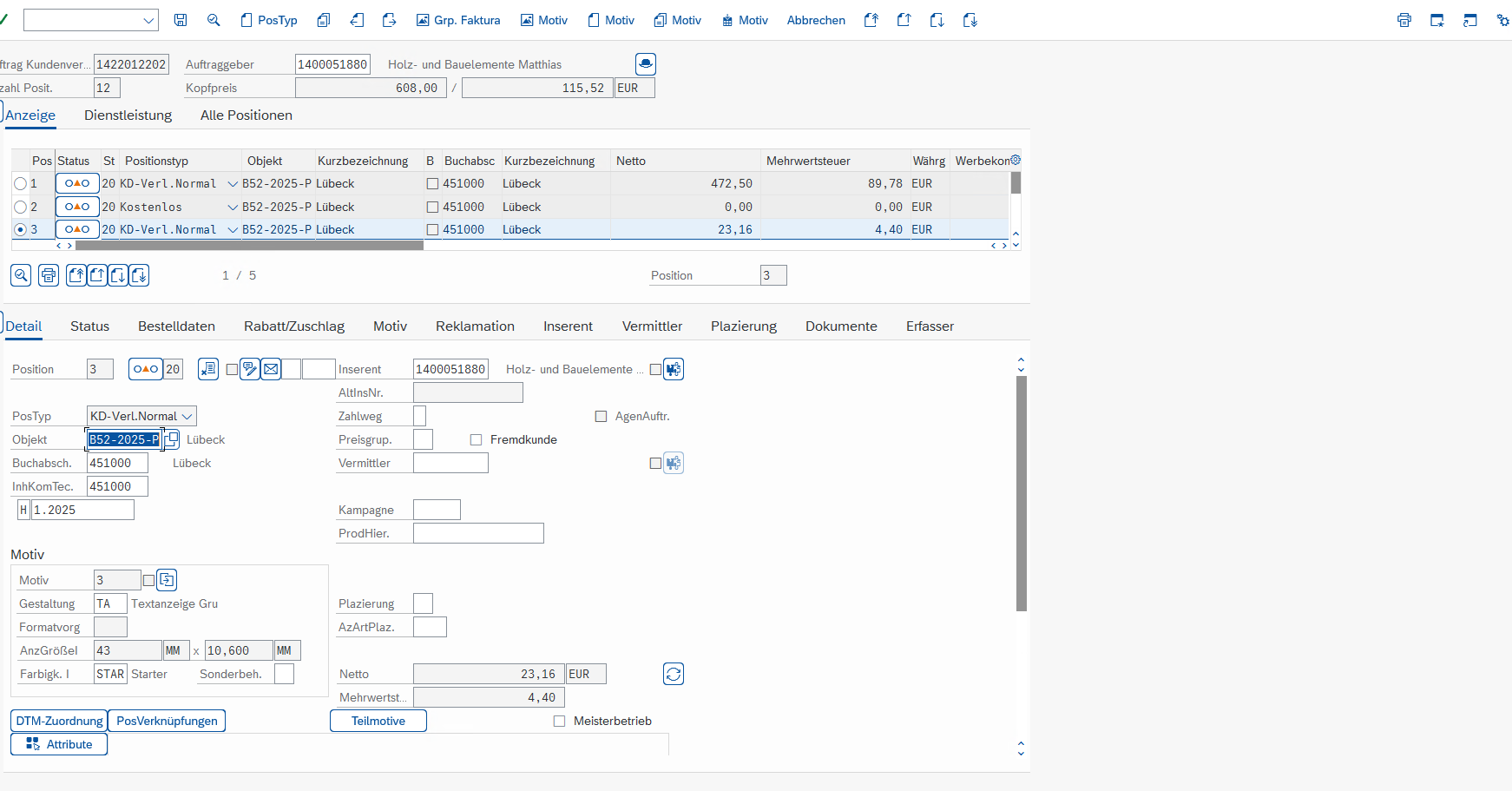The image size is (1512, 791).
Task: Open the table settings gear icon
Action: tap(1016, 160)
